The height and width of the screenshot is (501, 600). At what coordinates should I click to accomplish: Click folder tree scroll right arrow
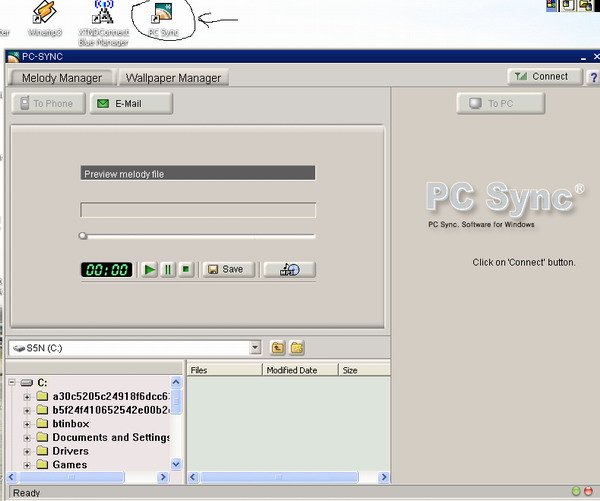[163, 477]
